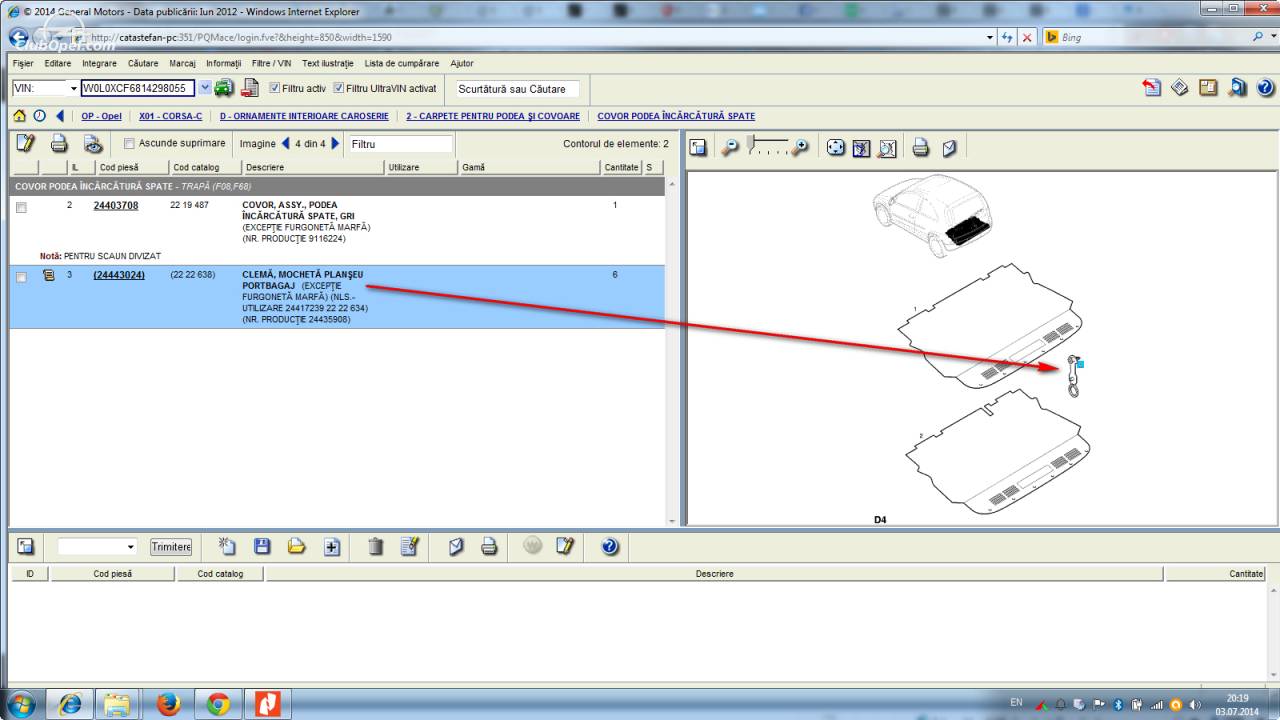Click the red arrow document icon top right

point(1152,87)
